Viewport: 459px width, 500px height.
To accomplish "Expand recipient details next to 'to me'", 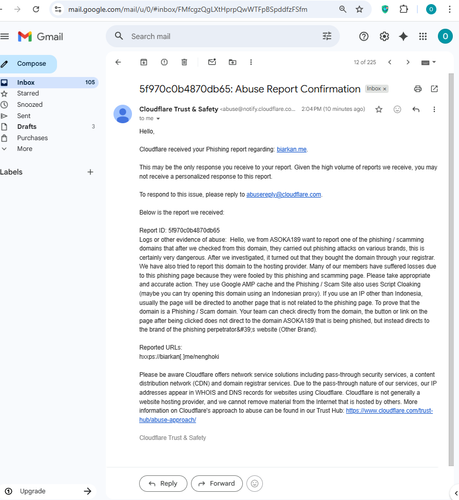I will coord(158,119).
